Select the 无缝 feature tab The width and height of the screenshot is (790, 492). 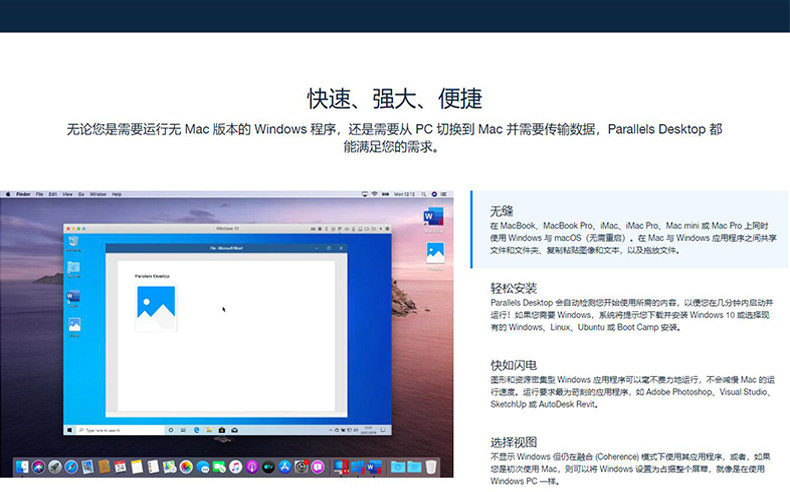(632, 230)
